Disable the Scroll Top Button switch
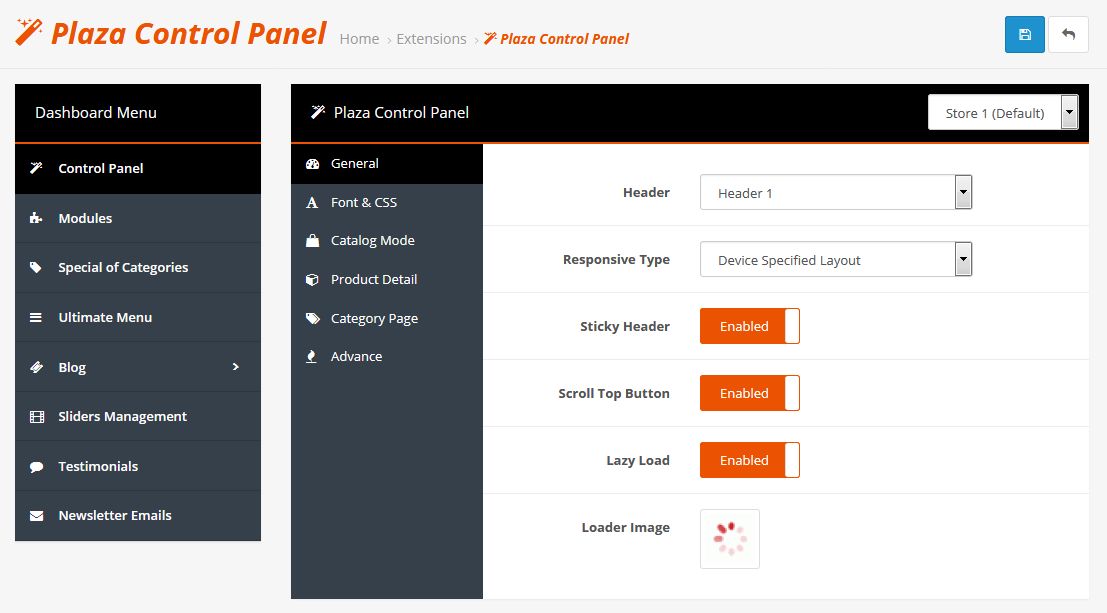The image size is (1107, 613). [x=750, y=393]
